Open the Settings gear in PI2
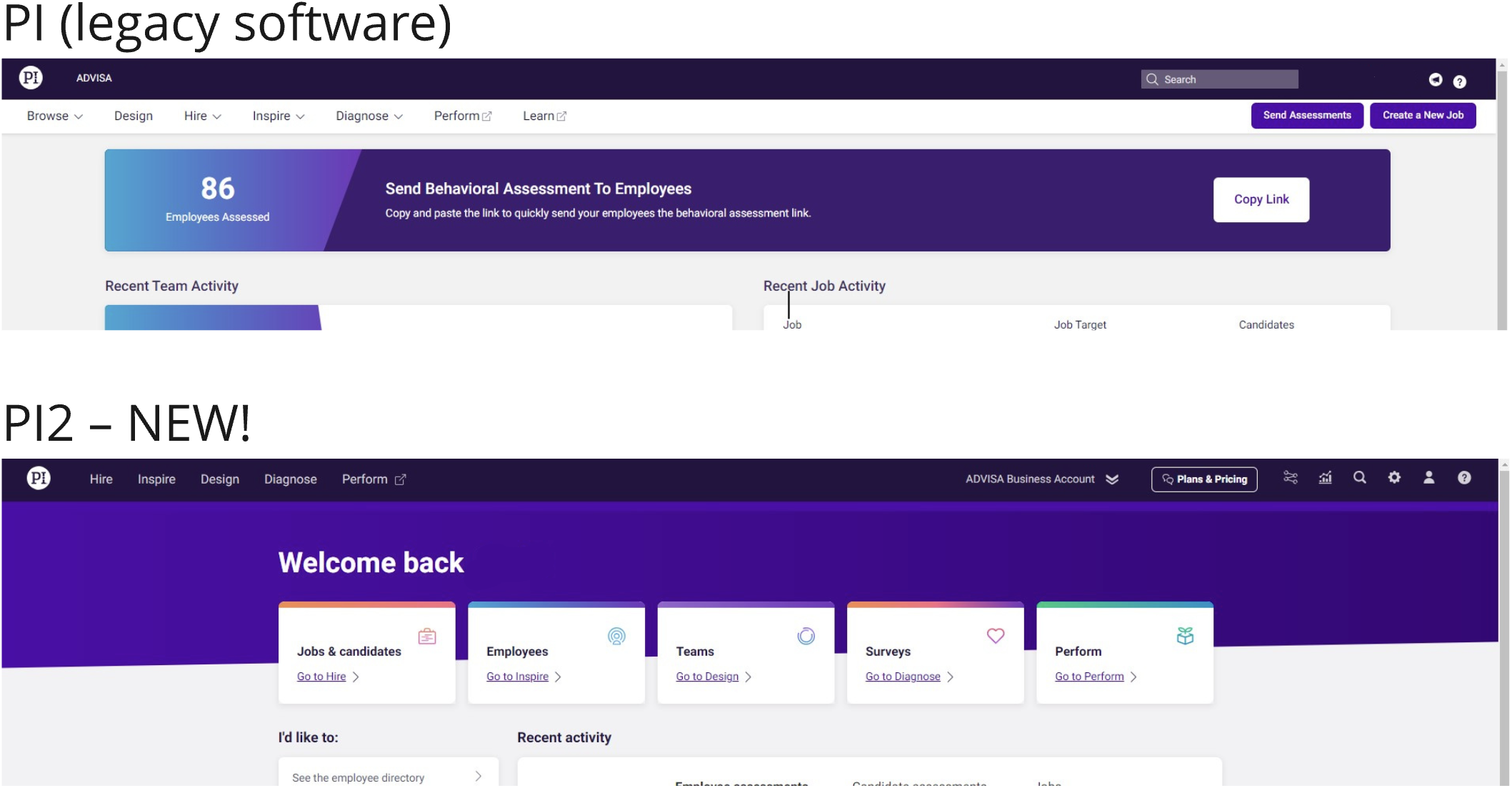This screenshot has width=1512, height=788. tap(1393, 479)
